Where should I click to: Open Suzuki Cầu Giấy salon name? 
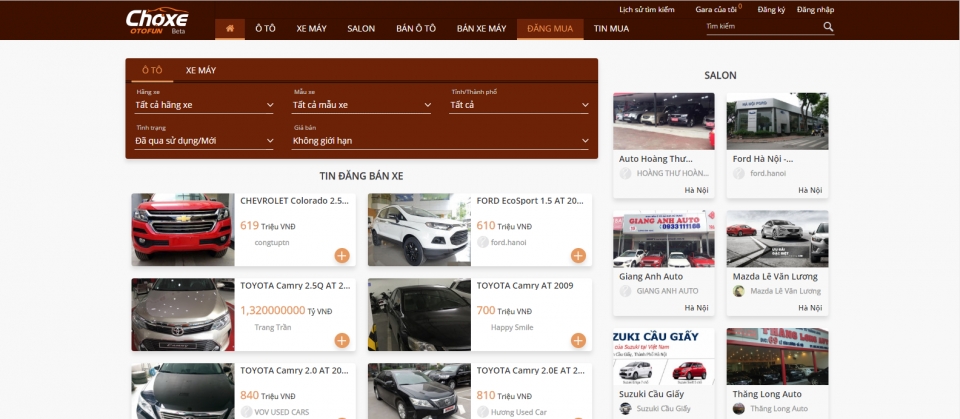click(x=651, y=394)
